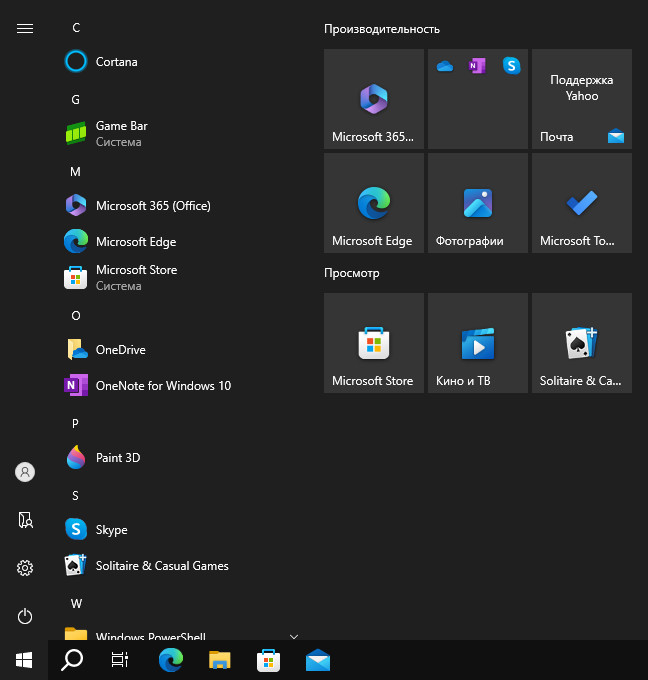Click the OneDrive icon in folder tile
This screenshot has height=680, width=648.
[445, 66]
